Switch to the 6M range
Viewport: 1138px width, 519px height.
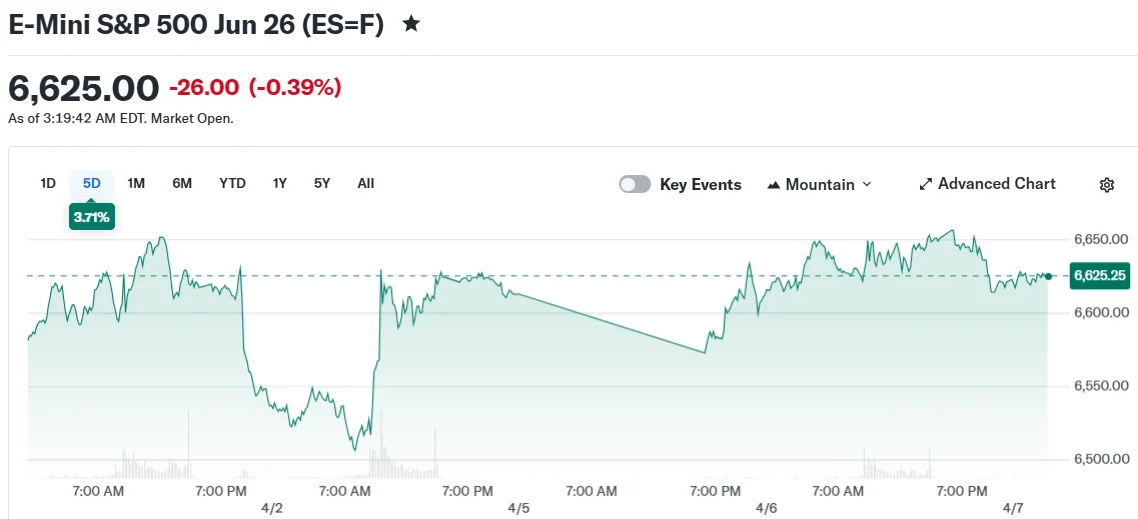(x=182, y=183)
